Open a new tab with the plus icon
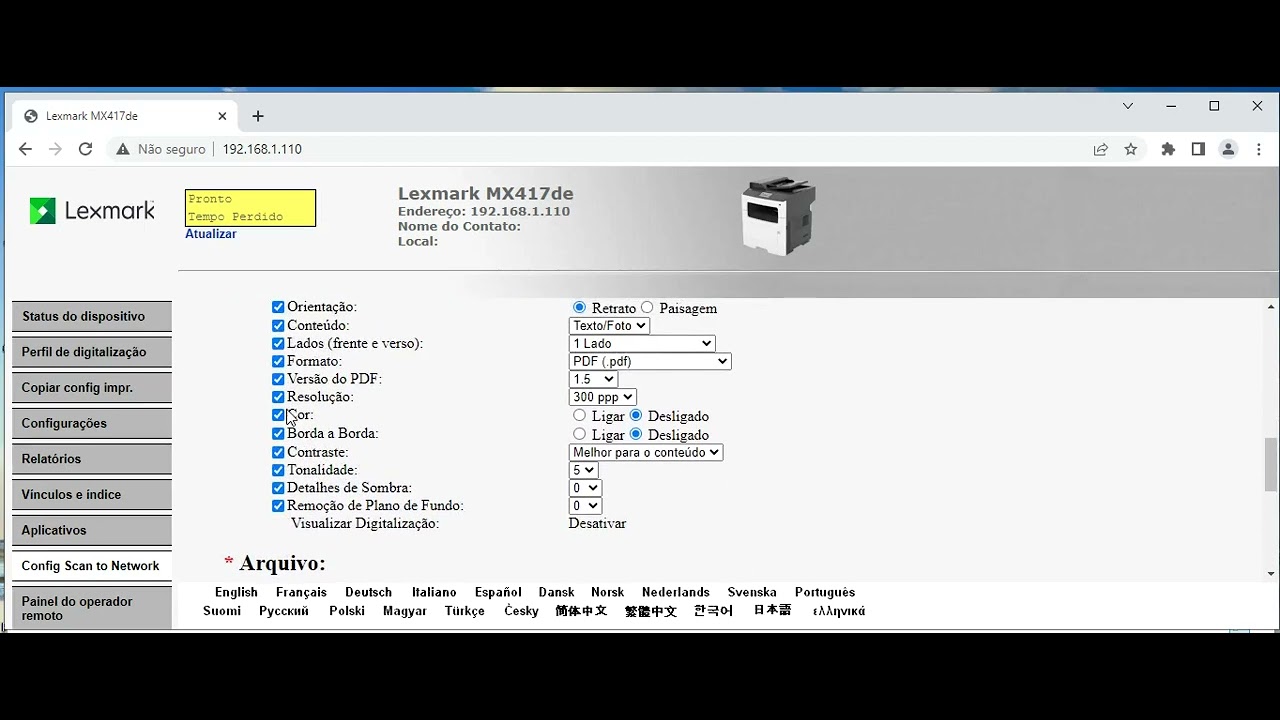The width and height of the screenshot is (1280, 720). (258, 116)
